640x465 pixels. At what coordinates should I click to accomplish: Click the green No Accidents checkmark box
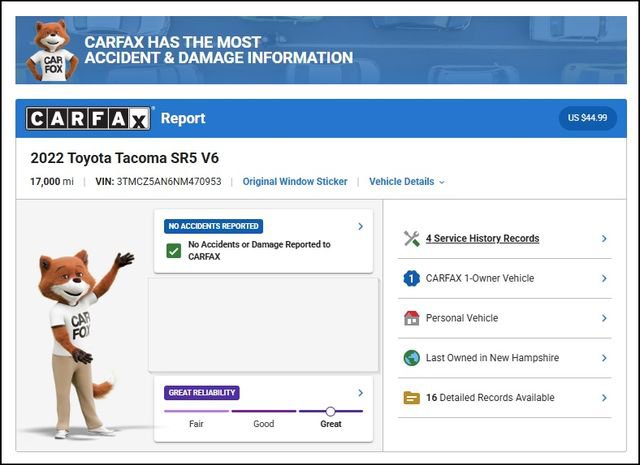click(174, 250)
